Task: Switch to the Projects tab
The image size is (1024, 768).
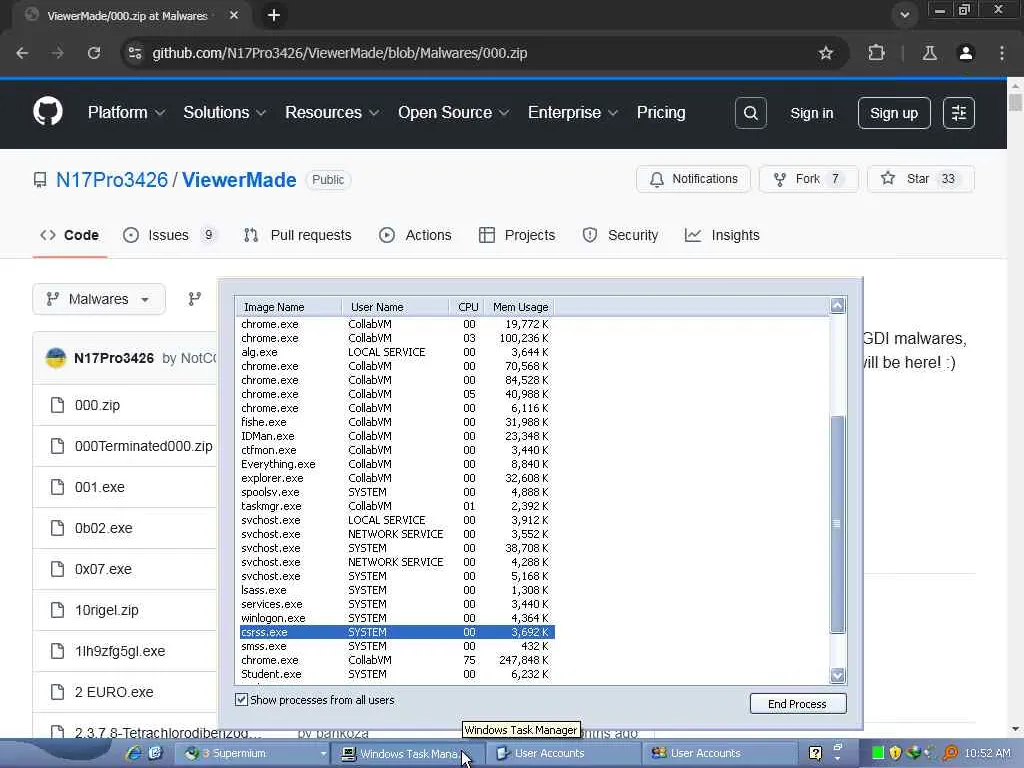Action: coord(517,235)
